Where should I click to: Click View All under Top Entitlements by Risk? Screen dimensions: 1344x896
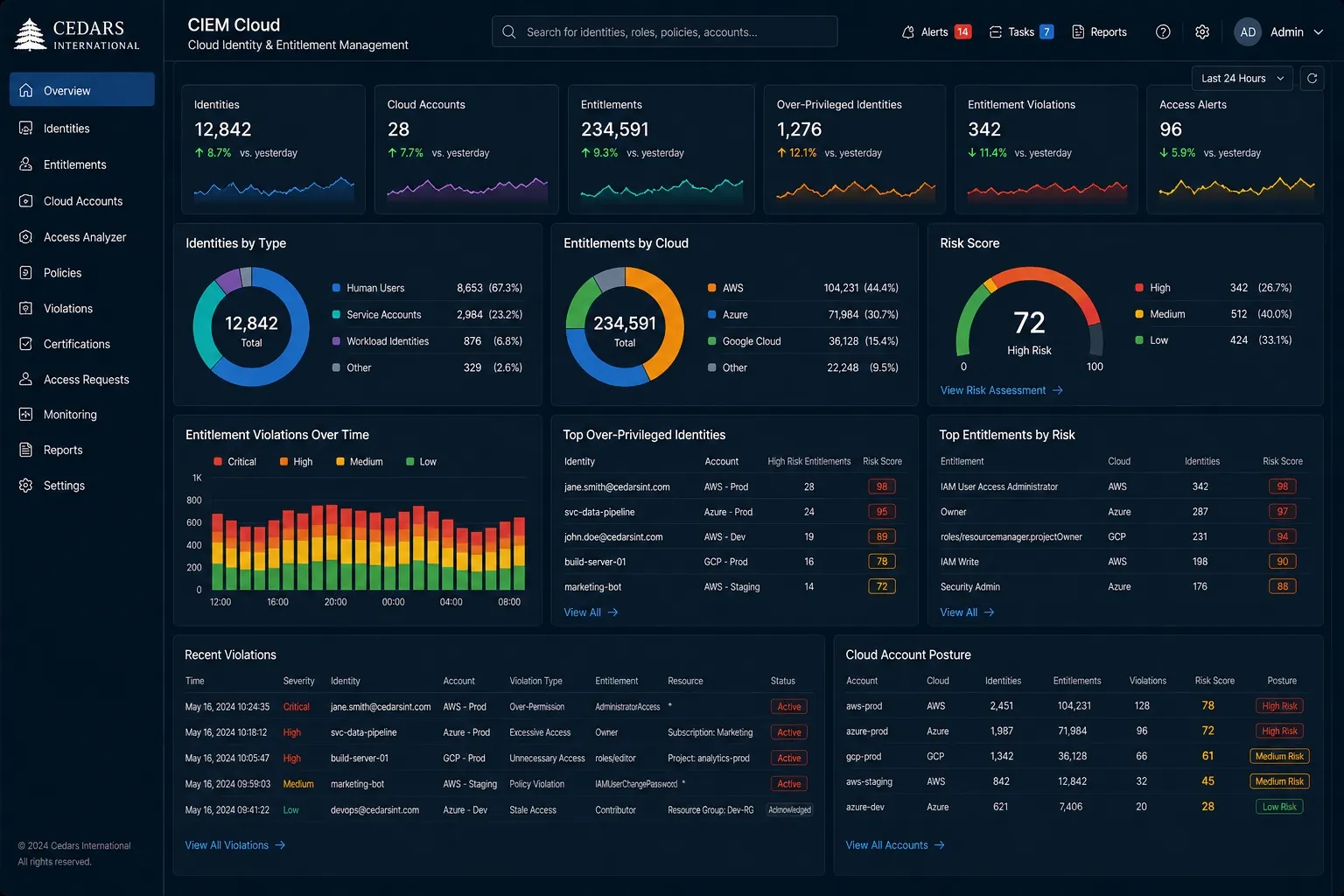pos(967,612)
